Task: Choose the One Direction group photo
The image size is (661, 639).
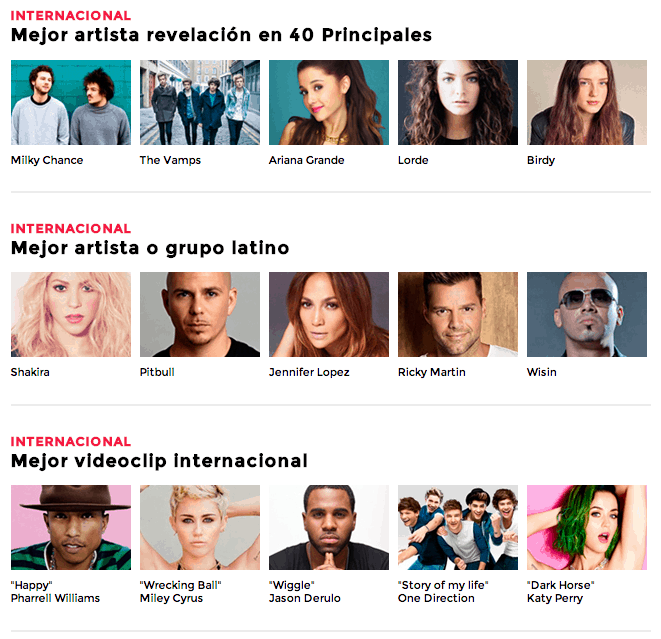Action: pyautogui.click(x=458, y=527)
